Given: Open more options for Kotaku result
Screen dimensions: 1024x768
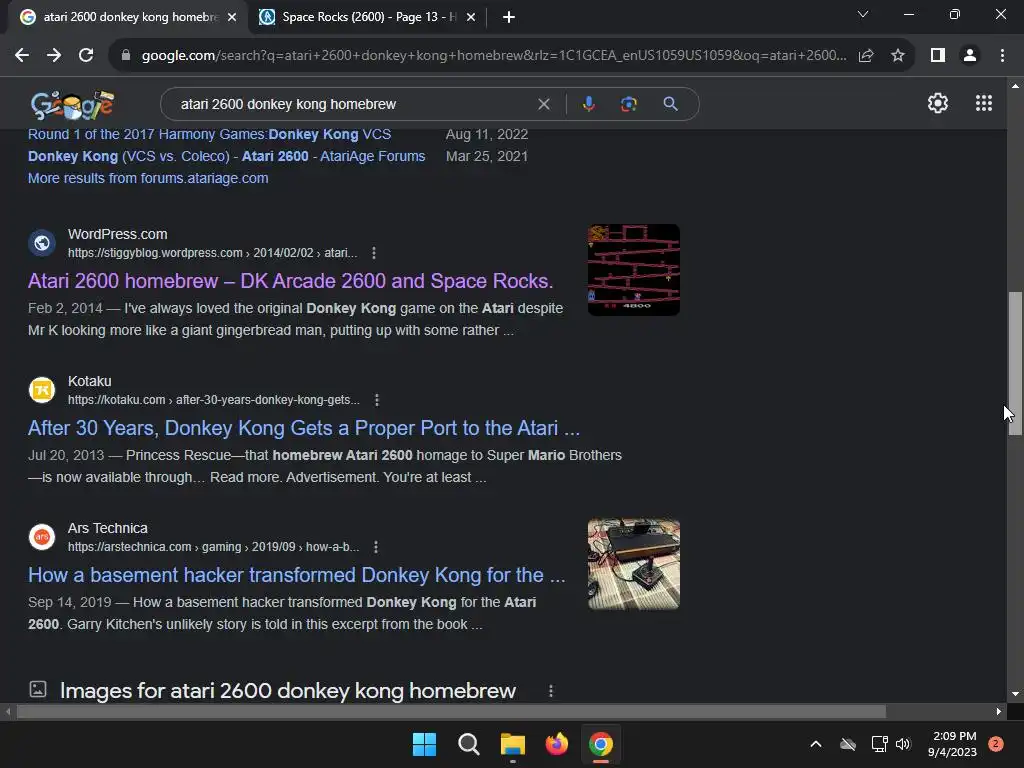Looking at the screenshot, I should (377, 400).
